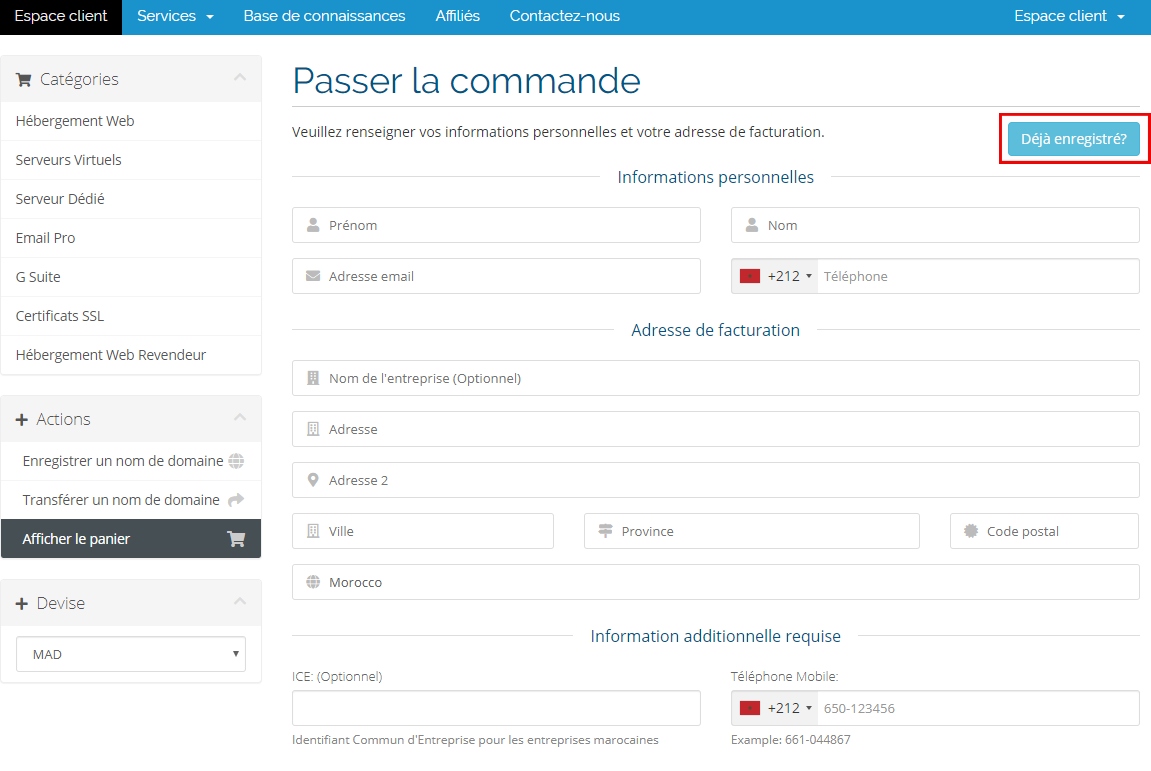This screenshot has height=771, width=1151.
Task: Click into the Province field
Action: coord(752,531)
